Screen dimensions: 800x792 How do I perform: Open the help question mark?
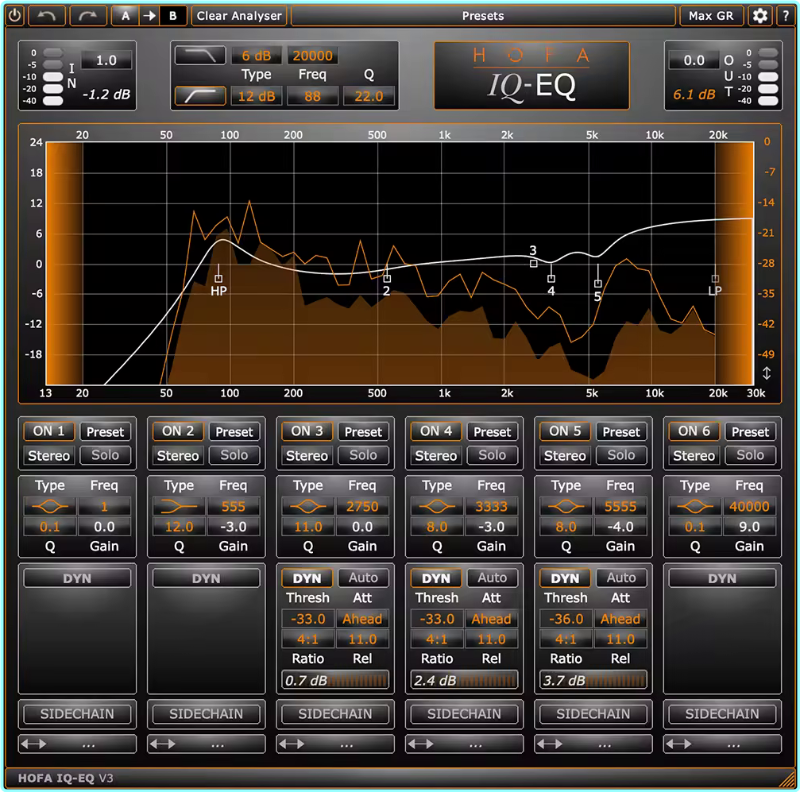(785, 16)
